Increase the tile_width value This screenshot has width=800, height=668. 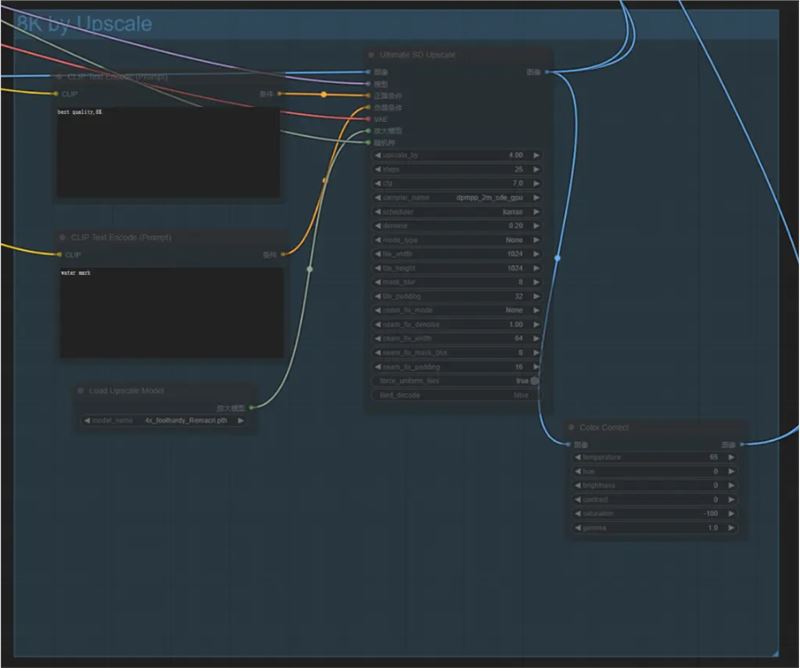[x=536, y=254]
